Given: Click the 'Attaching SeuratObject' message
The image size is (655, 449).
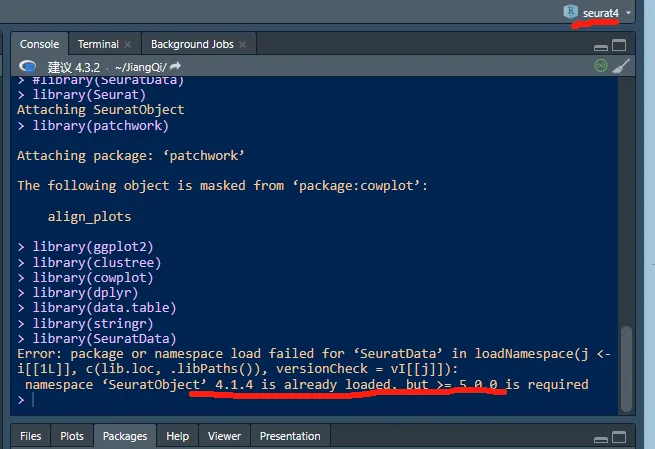Looking at the screenshot, I should click(101, 110).
